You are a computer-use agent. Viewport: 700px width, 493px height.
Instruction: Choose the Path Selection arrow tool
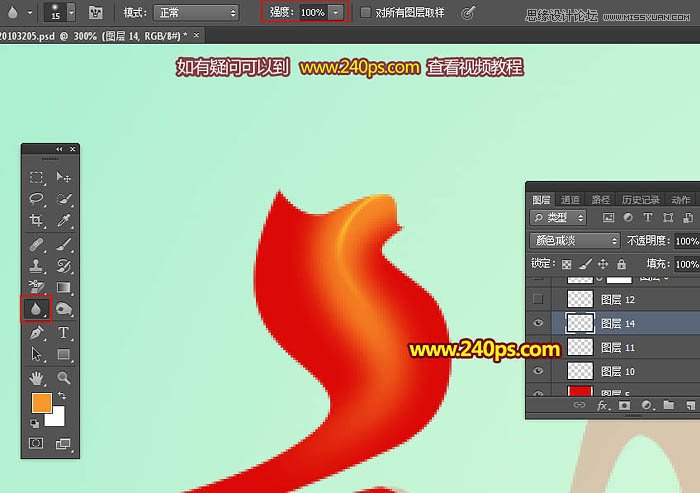click(x=36, y=354)
